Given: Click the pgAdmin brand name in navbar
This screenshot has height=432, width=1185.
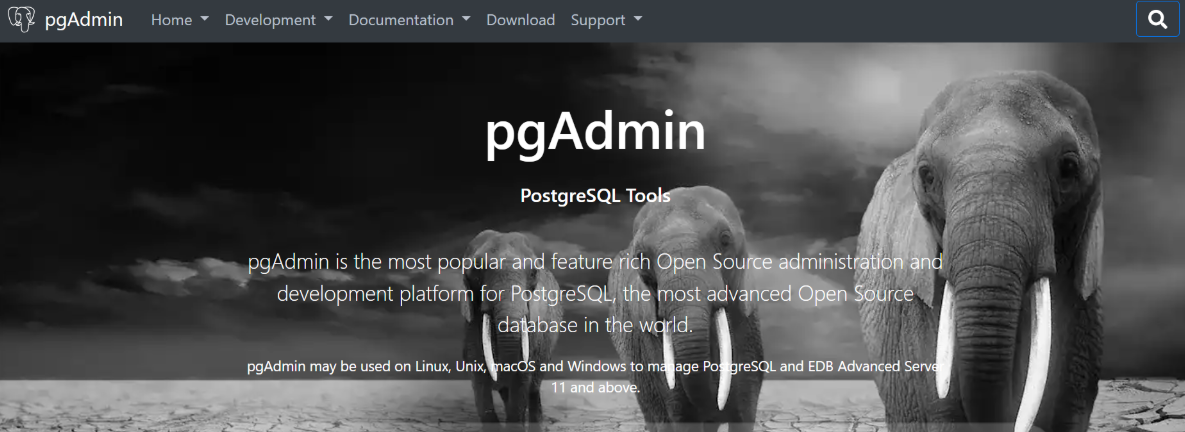Looking at the screenshot, I should (x=84, y=20).
